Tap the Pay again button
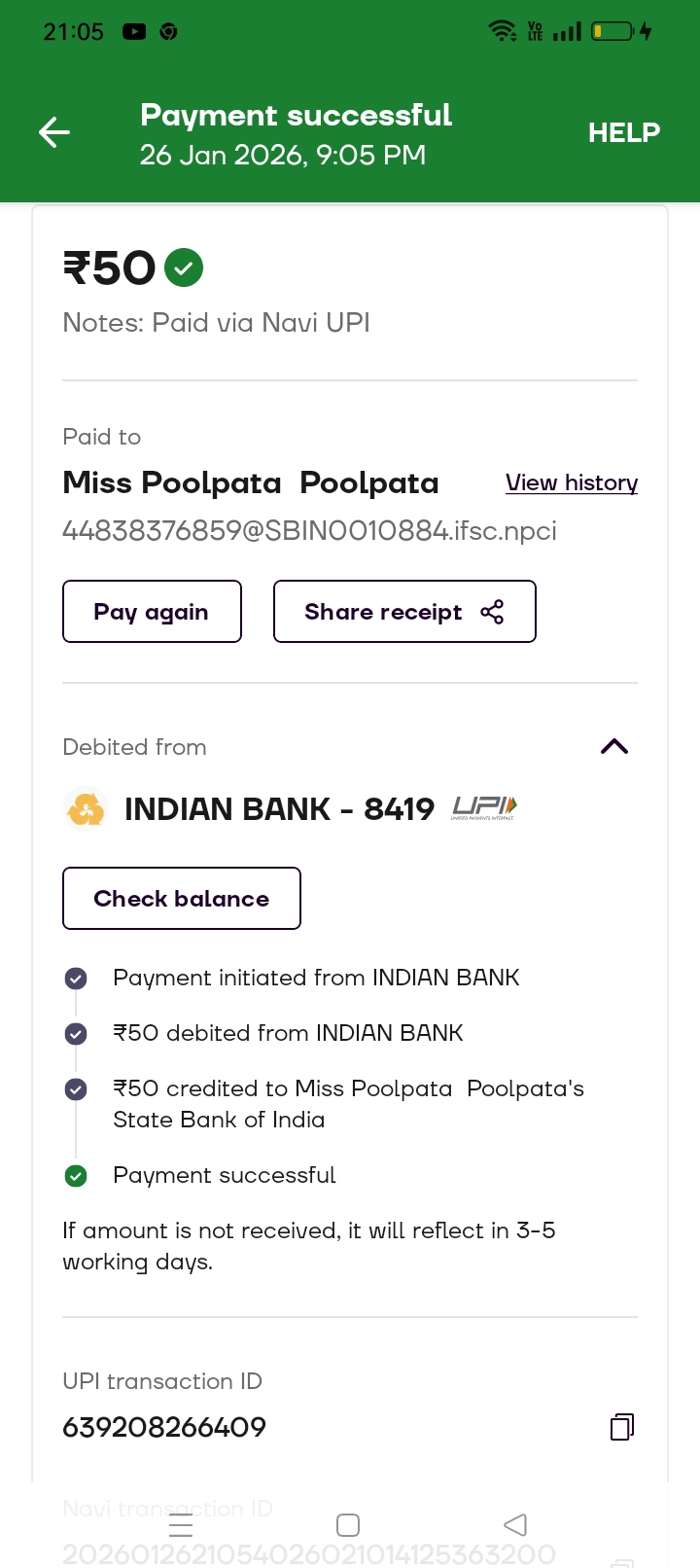The image size is (700, 1568). (152, 612)
